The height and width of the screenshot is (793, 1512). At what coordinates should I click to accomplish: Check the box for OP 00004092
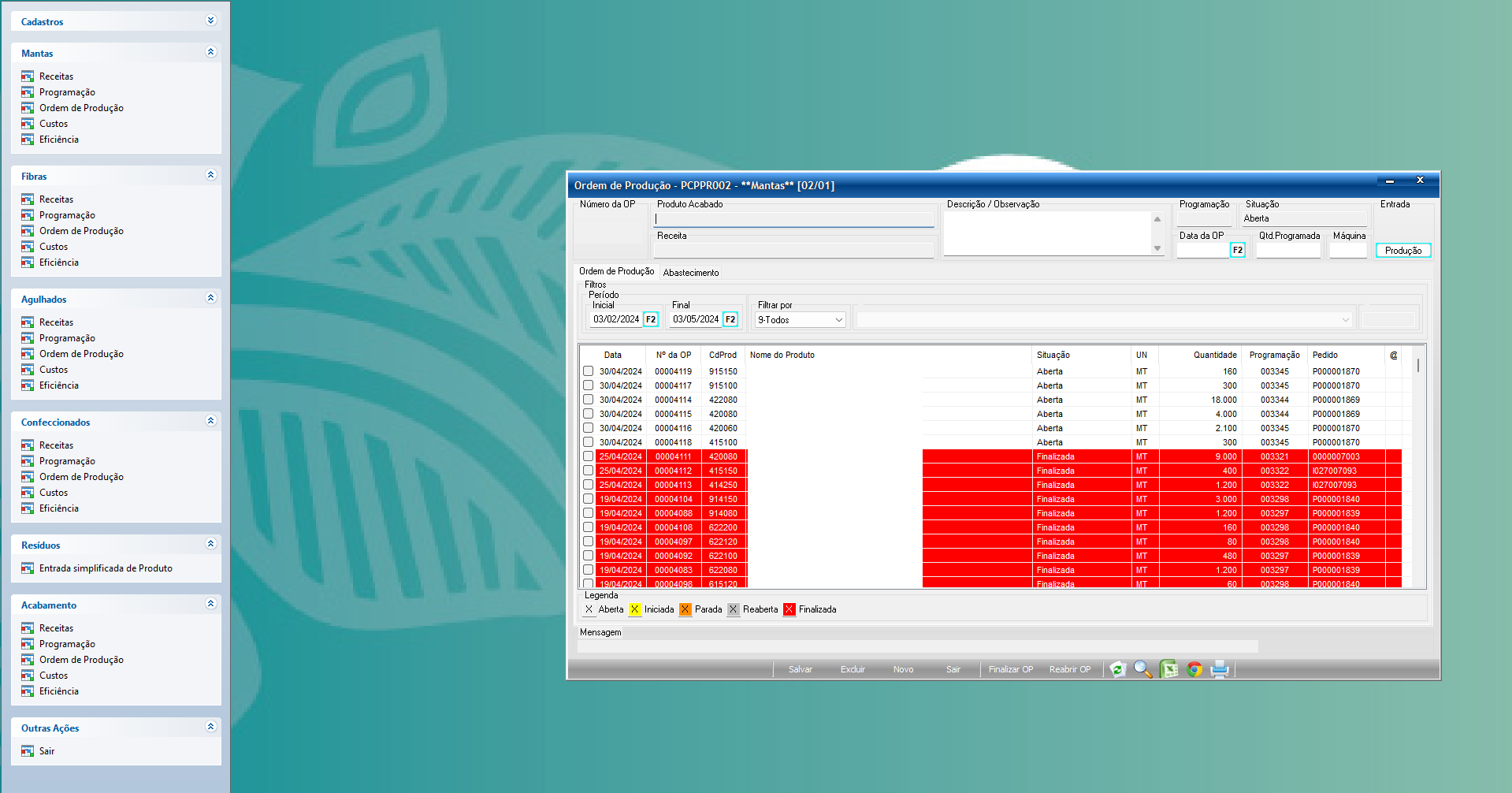coord(588,556)
